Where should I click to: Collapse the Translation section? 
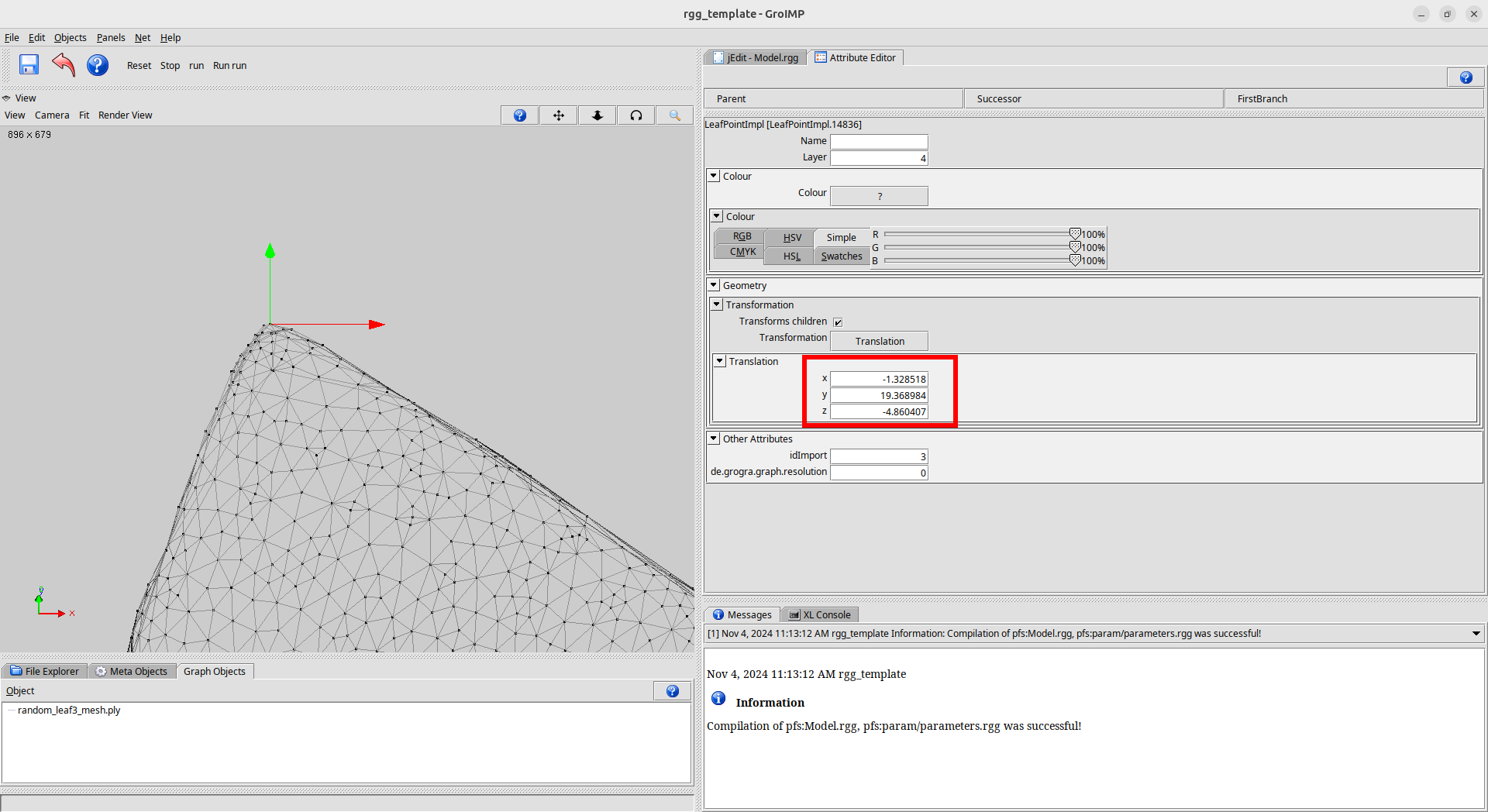click(x=720, y=361)
